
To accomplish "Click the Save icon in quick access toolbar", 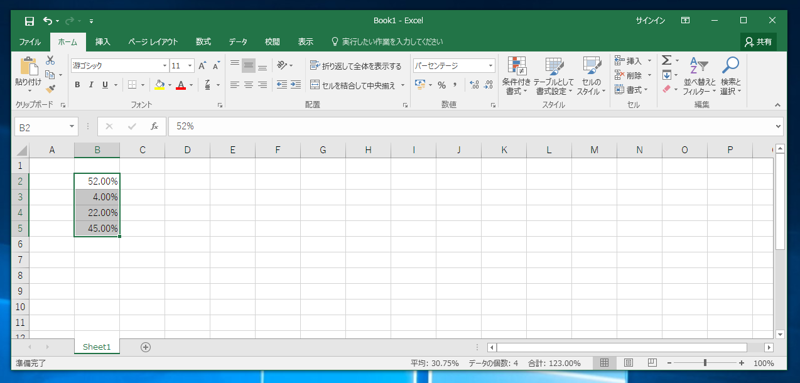I will [30, 21].
